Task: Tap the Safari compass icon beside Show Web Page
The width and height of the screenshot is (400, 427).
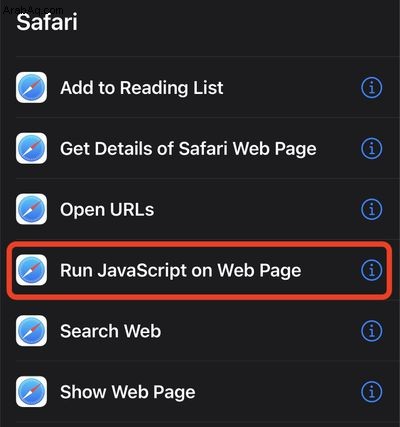Action: pos(31,392)
